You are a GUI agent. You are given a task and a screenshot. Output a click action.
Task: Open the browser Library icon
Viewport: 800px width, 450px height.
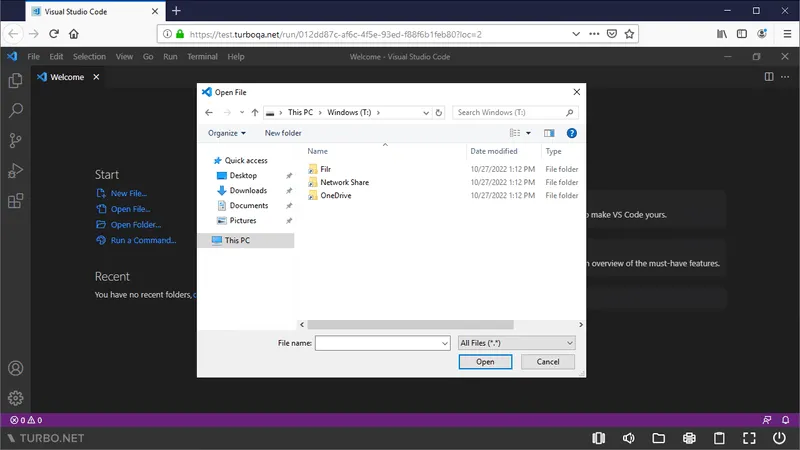tap(722, 34)
